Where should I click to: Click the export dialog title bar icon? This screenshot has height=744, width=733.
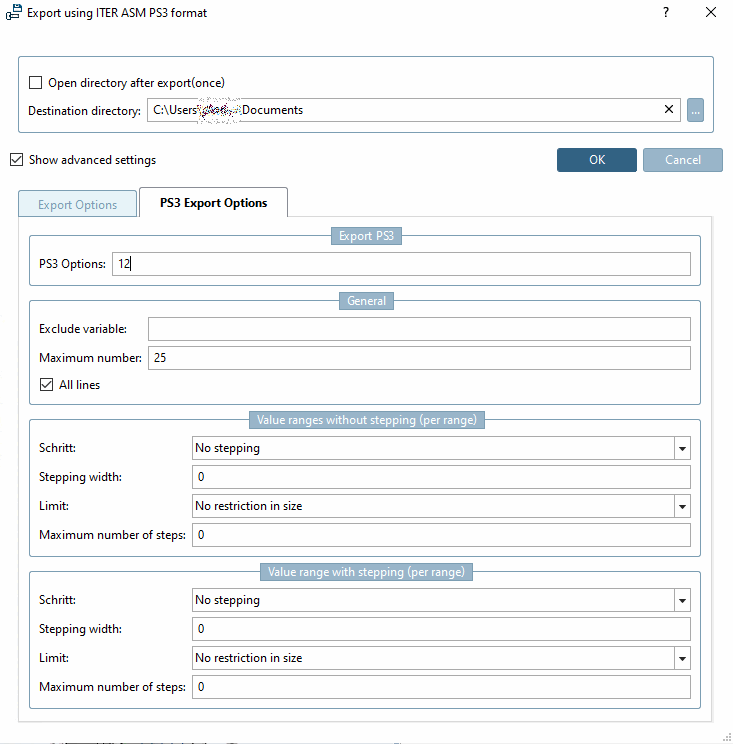pos(14,14)
